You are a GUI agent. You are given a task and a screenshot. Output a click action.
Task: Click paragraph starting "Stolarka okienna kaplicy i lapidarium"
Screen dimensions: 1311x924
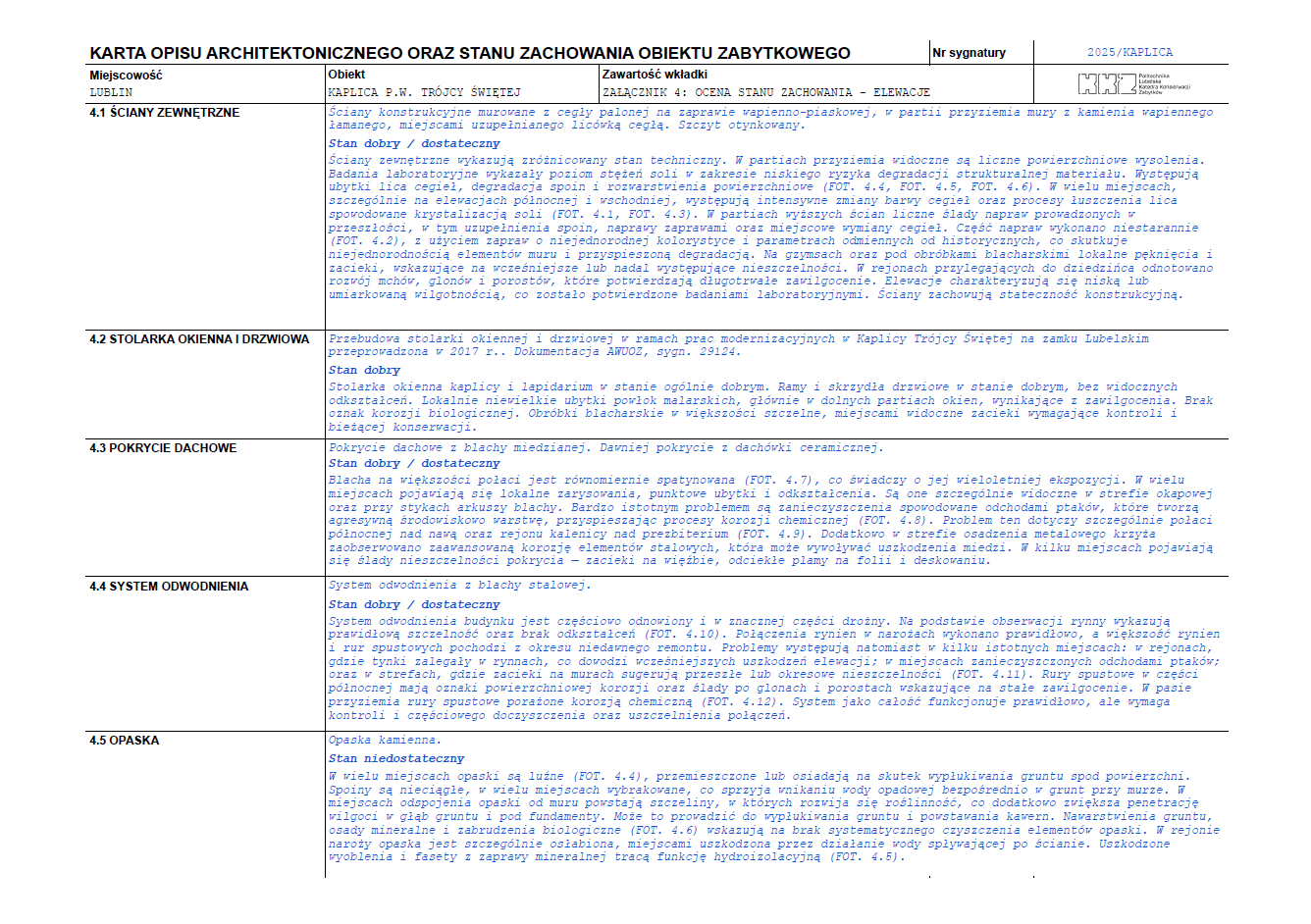(770, 407)
